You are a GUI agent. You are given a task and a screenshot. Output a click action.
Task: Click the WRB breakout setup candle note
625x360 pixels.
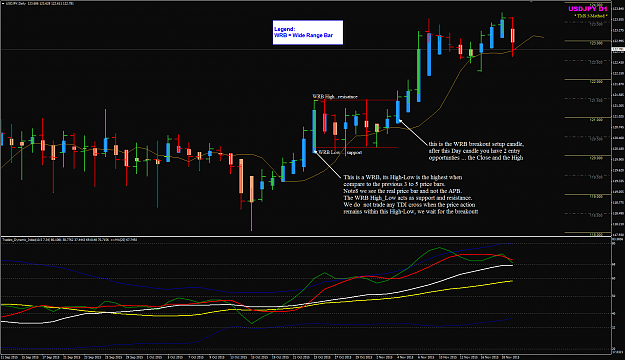click(x=476, y=151)
